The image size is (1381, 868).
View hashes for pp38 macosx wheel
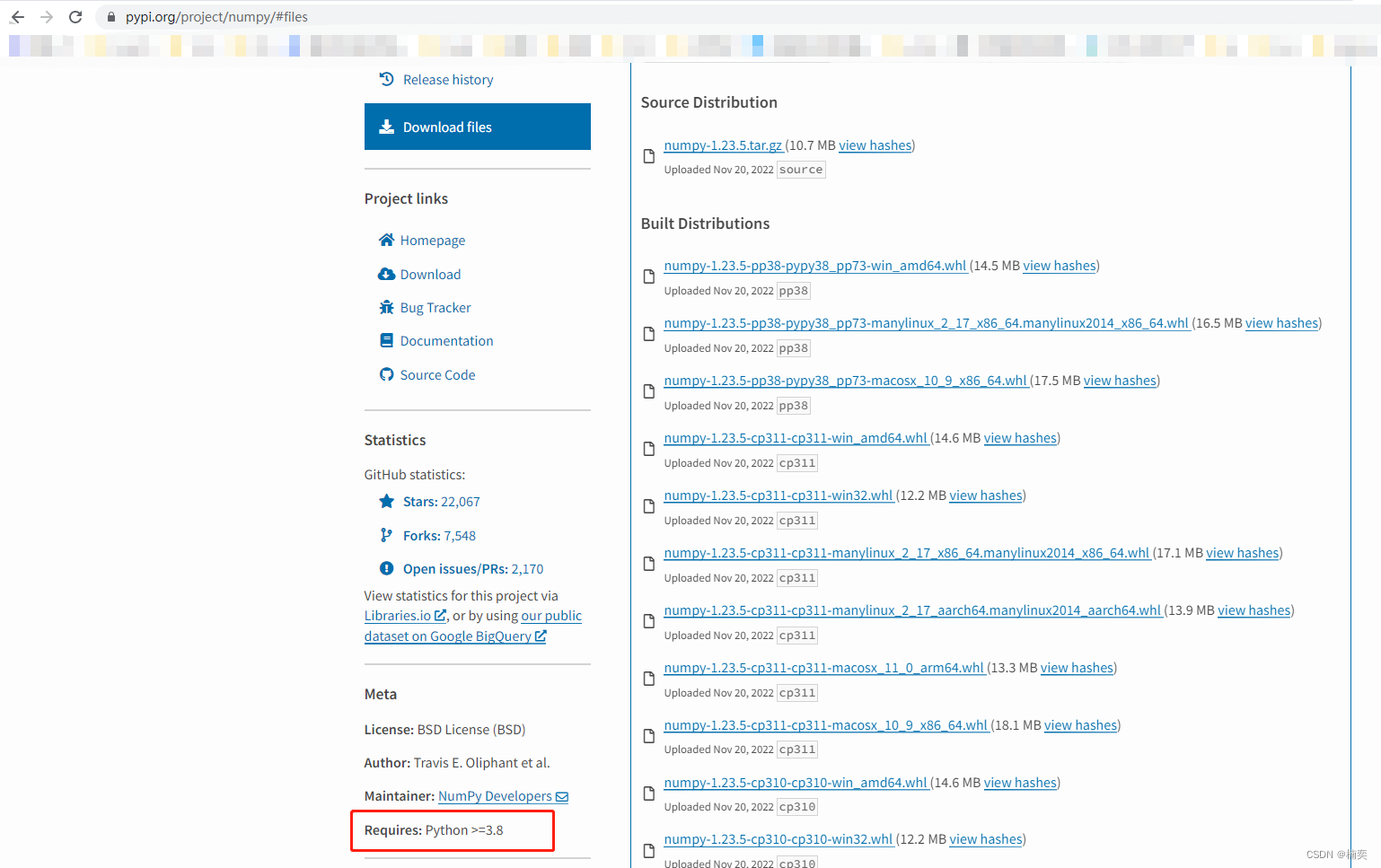point(1121,381)
